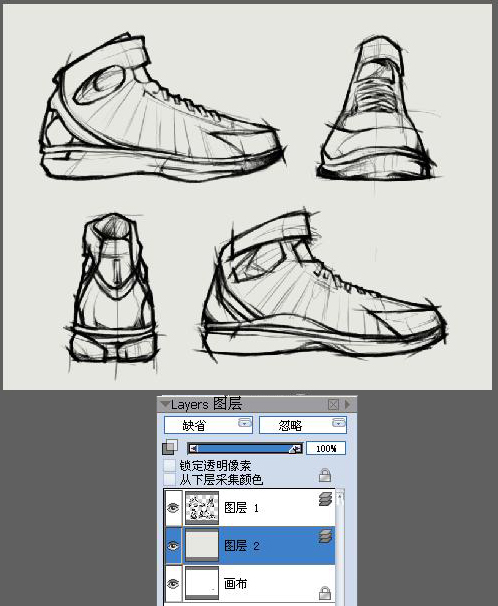The height and width of the screenshot is (606, 498).
Task: Collapse the Layers 图层 panel triangle
Action: (165, 404)
